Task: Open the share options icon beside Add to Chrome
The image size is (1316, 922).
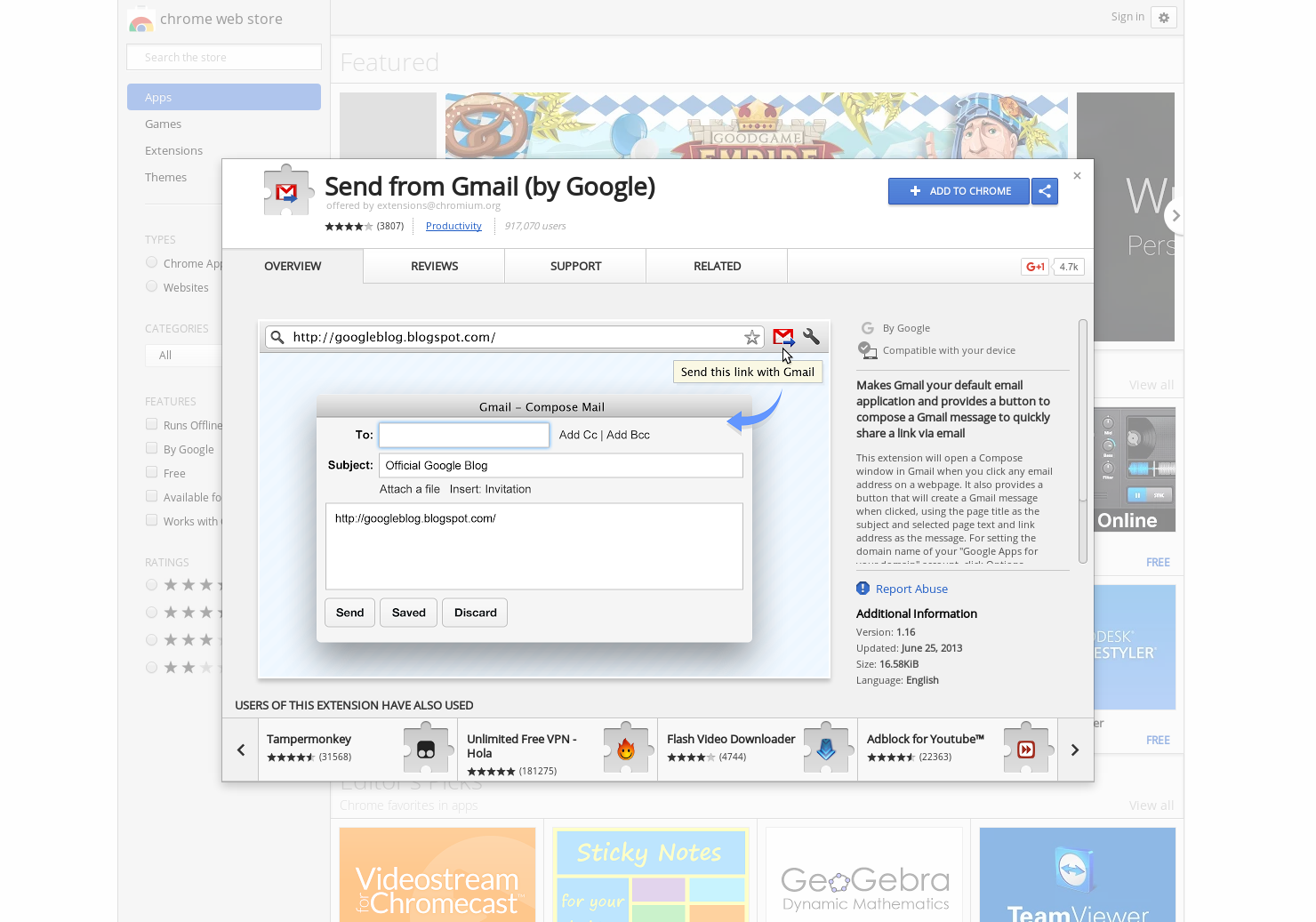Action: click(x=1045, y=191)
